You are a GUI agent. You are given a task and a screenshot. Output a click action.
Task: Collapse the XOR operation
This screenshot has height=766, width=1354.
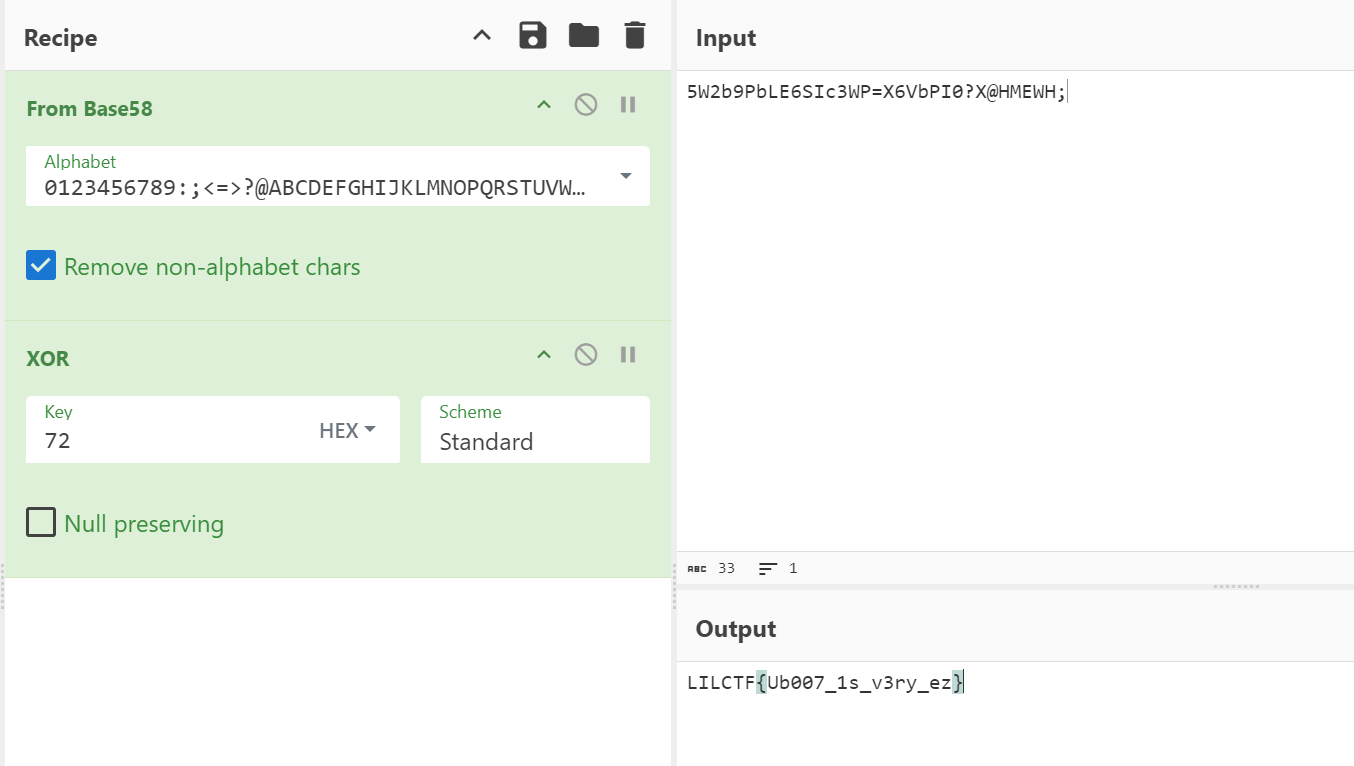click(x=544, y=355)
